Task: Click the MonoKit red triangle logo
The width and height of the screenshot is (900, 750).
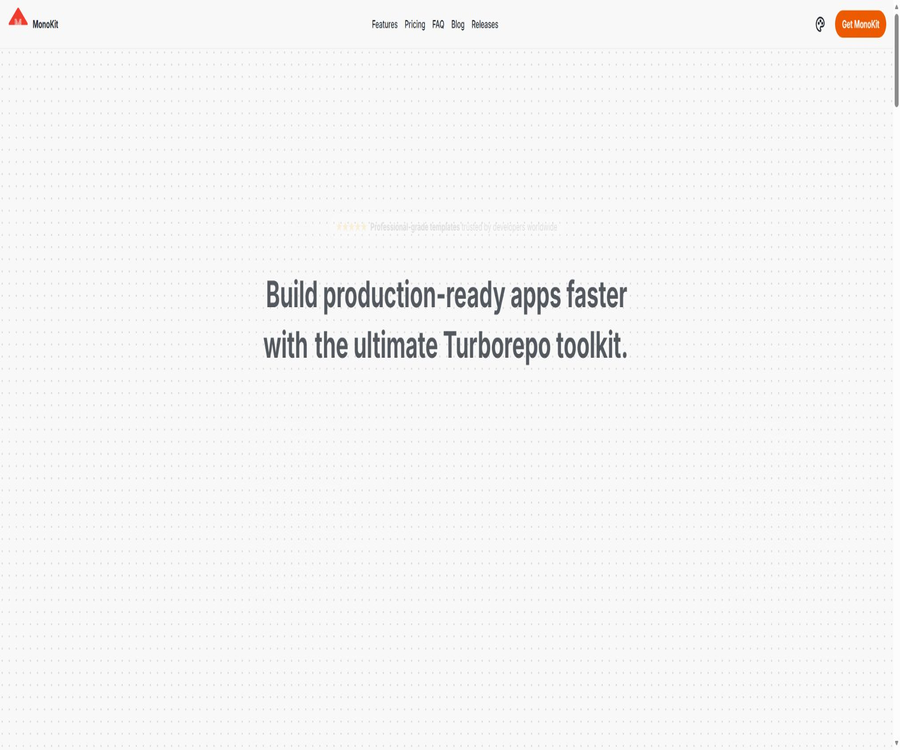Action: (18, 17)
